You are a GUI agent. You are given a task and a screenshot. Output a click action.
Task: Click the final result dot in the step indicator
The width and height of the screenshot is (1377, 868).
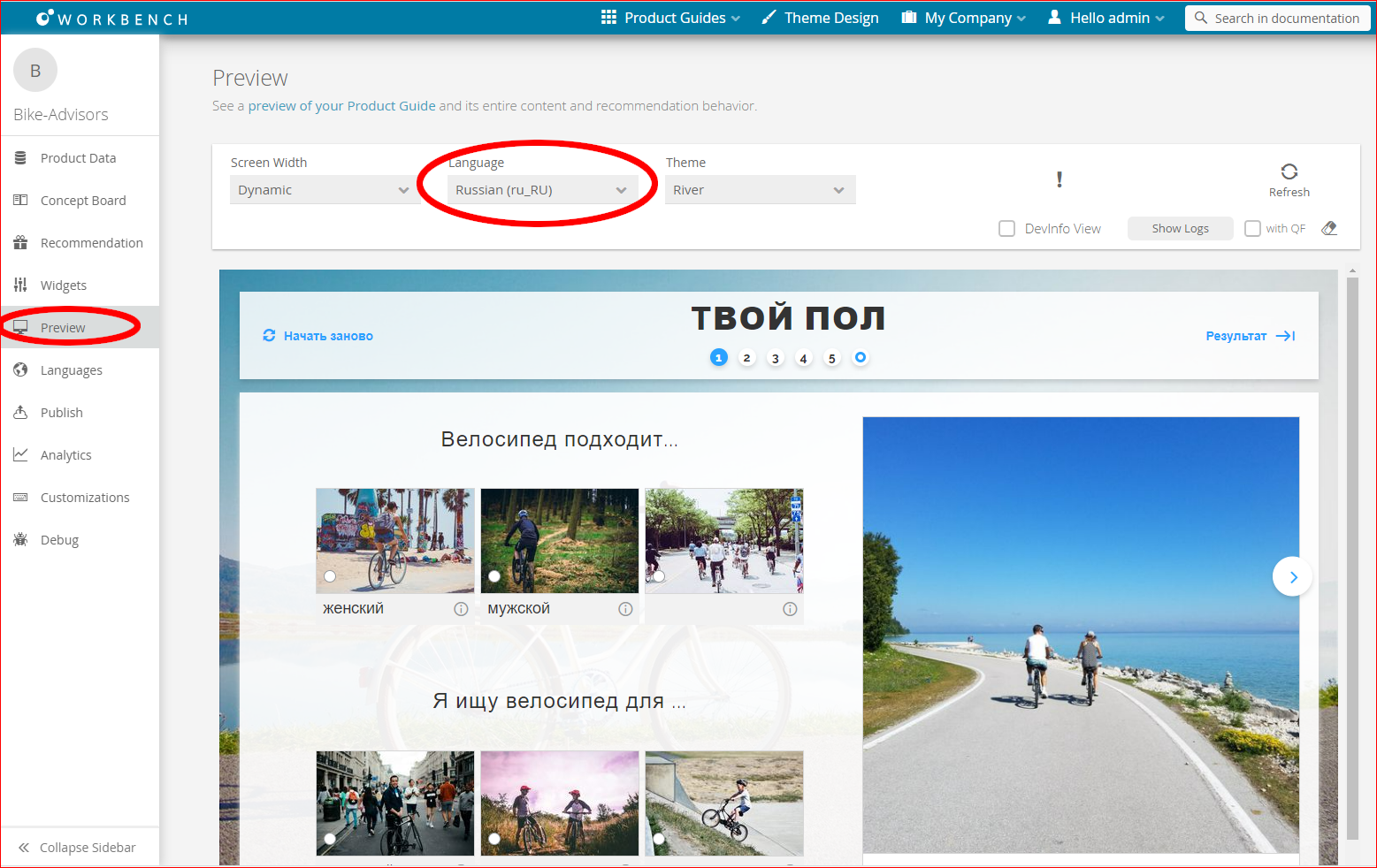tap(861, 358)
